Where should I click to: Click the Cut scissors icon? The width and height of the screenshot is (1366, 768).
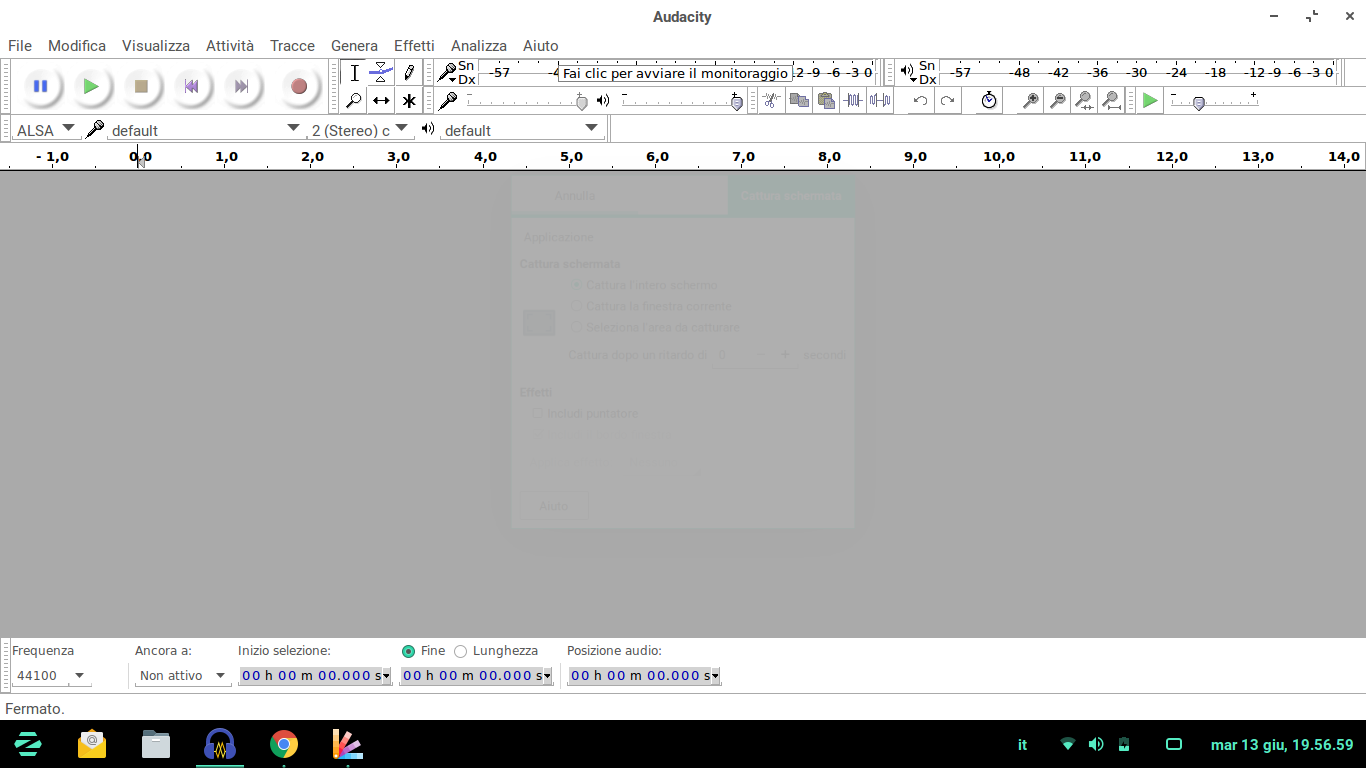pyautogui.click(x=770, y=100)
